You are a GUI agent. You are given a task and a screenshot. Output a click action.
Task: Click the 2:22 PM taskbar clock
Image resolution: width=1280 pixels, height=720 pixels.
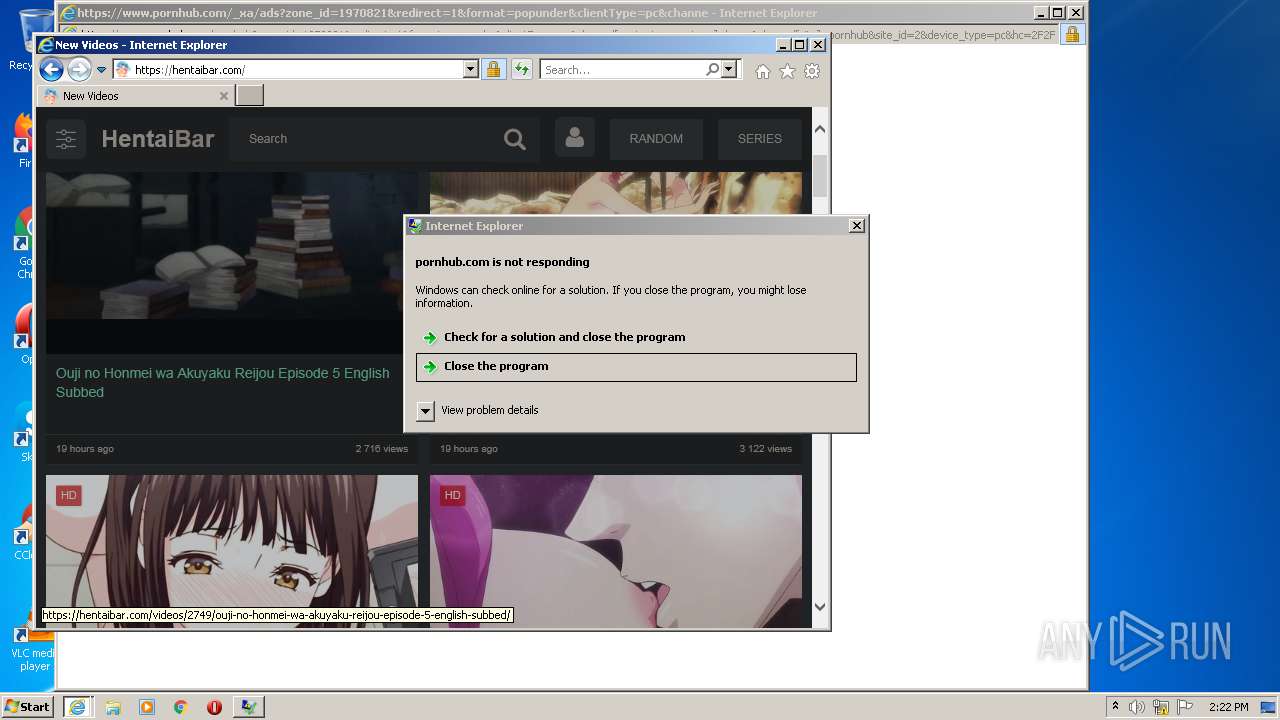click(x=1229, y=707)
